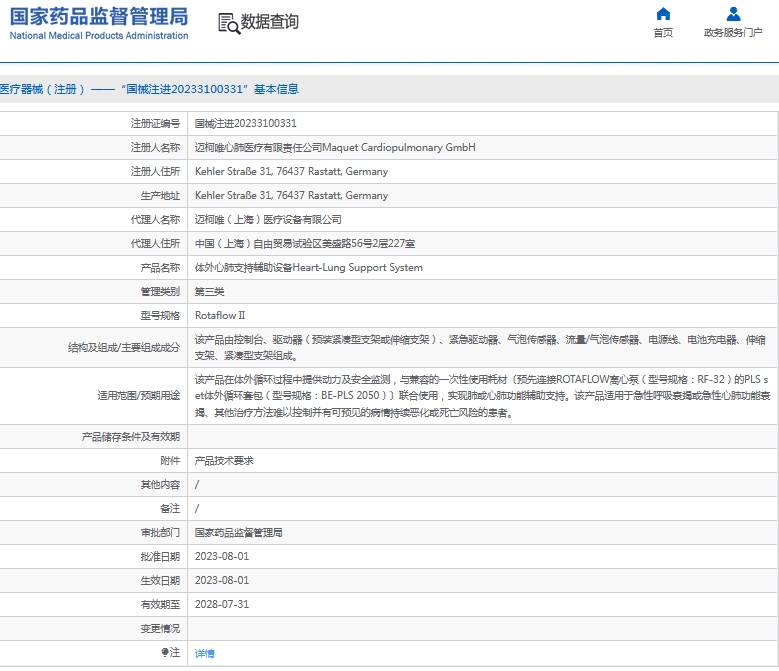Click the 其他内容 row label
779x671 pixels.
(160, 485)
